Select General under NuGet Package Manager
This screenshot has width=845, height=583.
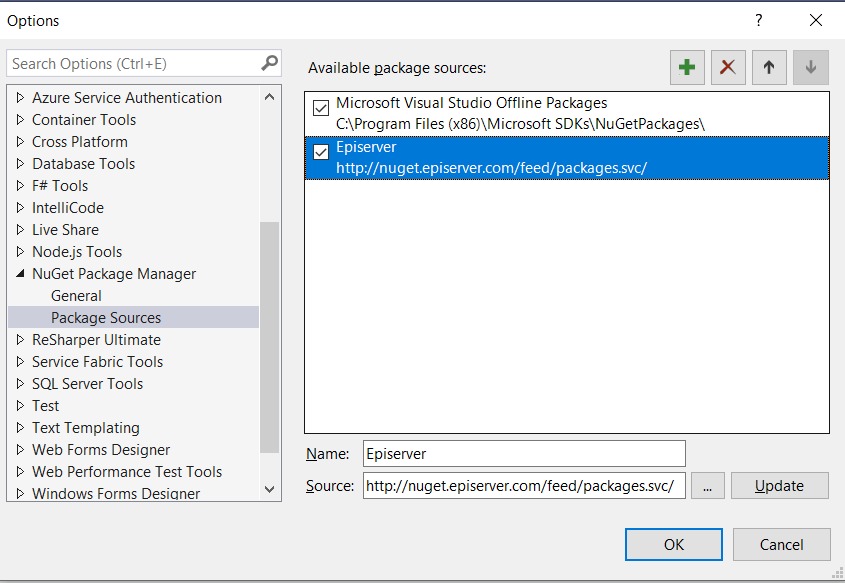click(x=76, y=296)
